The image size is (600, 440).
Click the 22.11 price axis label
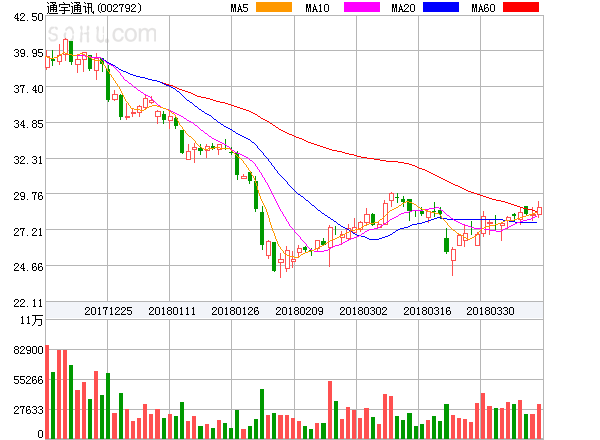click(x=28, y=303)
